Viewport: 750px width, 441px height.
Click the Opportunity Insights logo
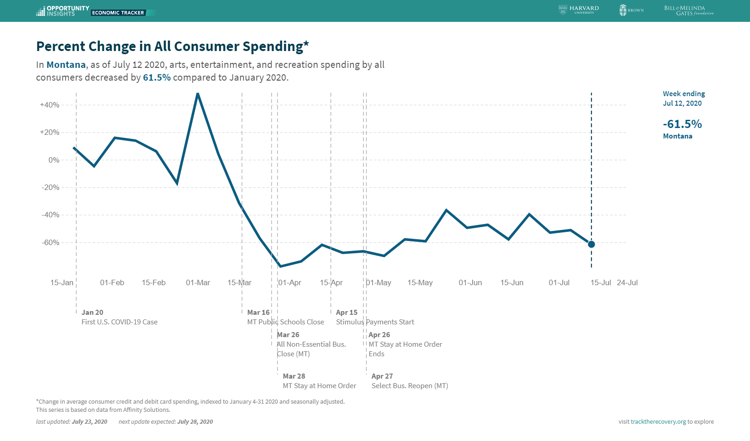(63, 11)
